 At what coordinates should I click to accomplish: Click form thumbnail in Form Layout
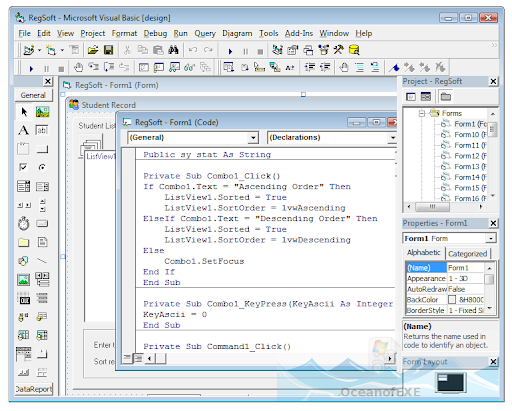451,383
